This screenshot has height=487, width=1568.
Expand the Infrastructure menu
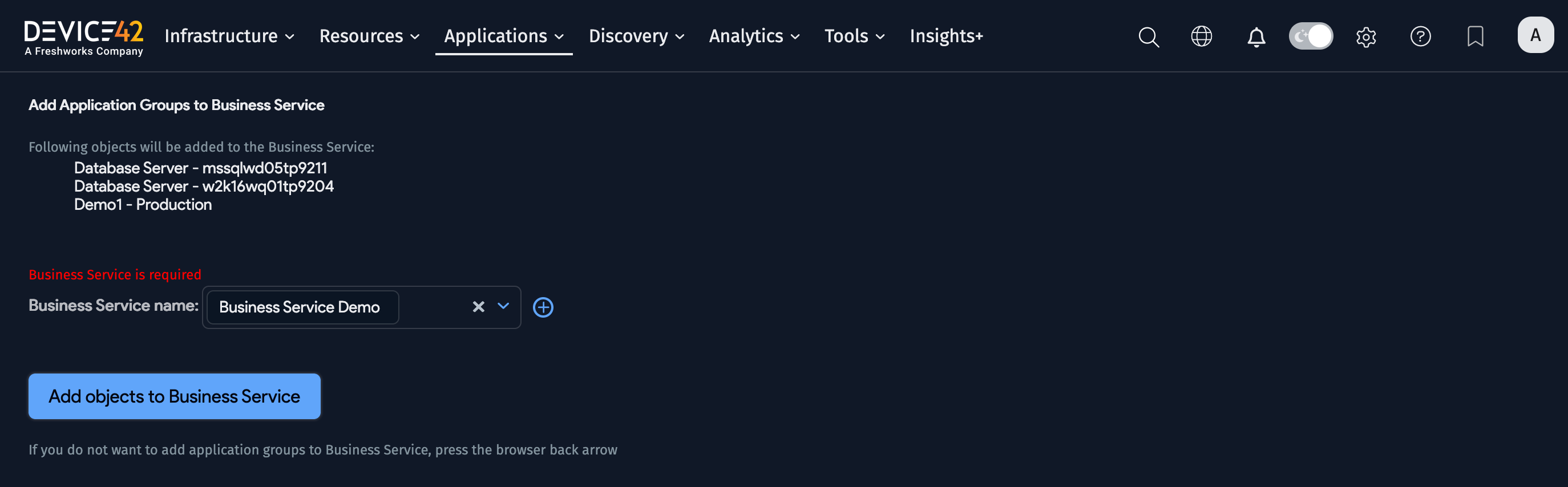(229, 36)
